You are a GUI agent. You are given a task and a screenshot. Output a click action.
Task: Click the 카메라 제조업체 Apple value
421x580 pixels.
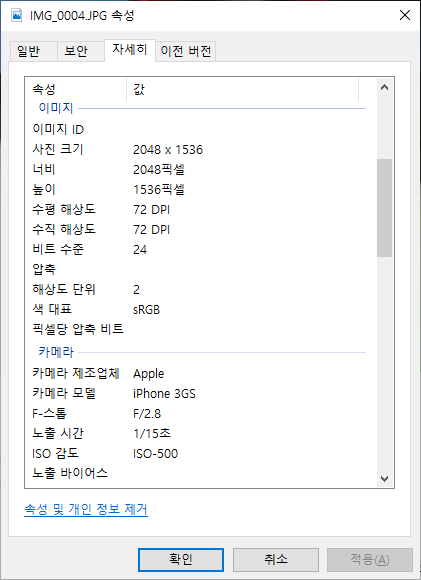pyautogui.click(x=149, y=374)
